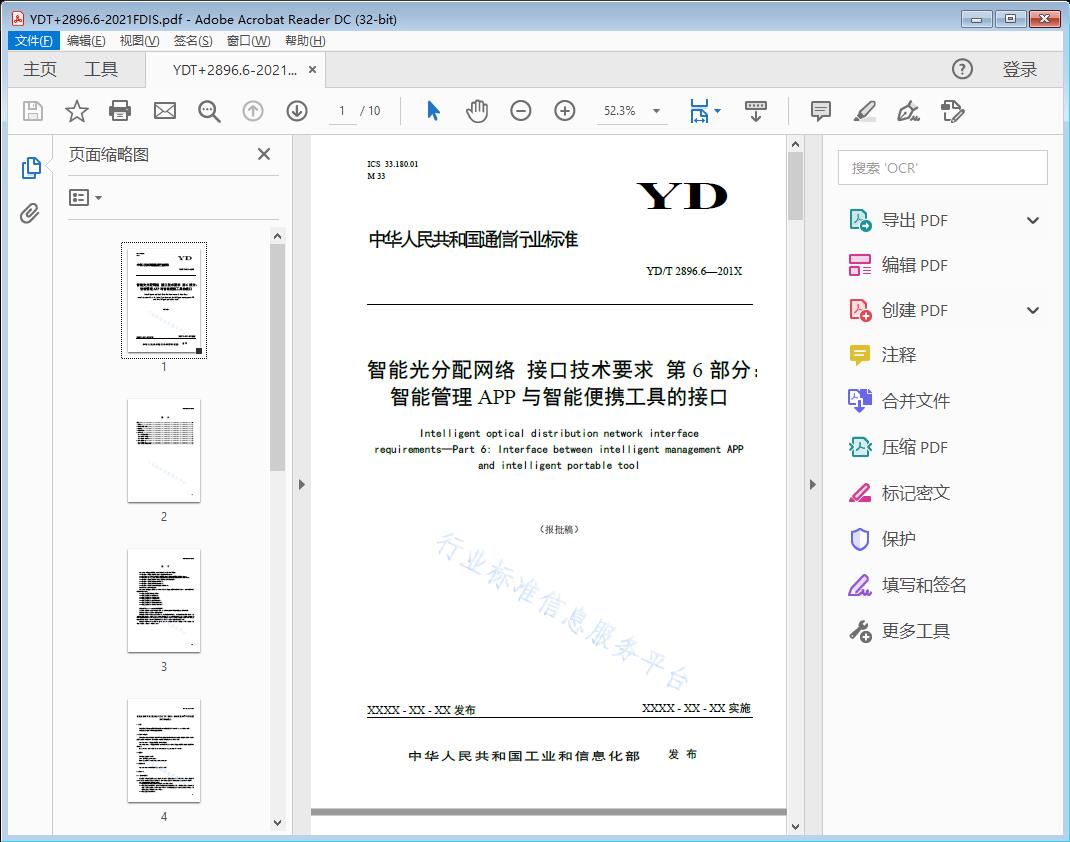Expand the 创建 PDF chevron

tap(1032, 310)
